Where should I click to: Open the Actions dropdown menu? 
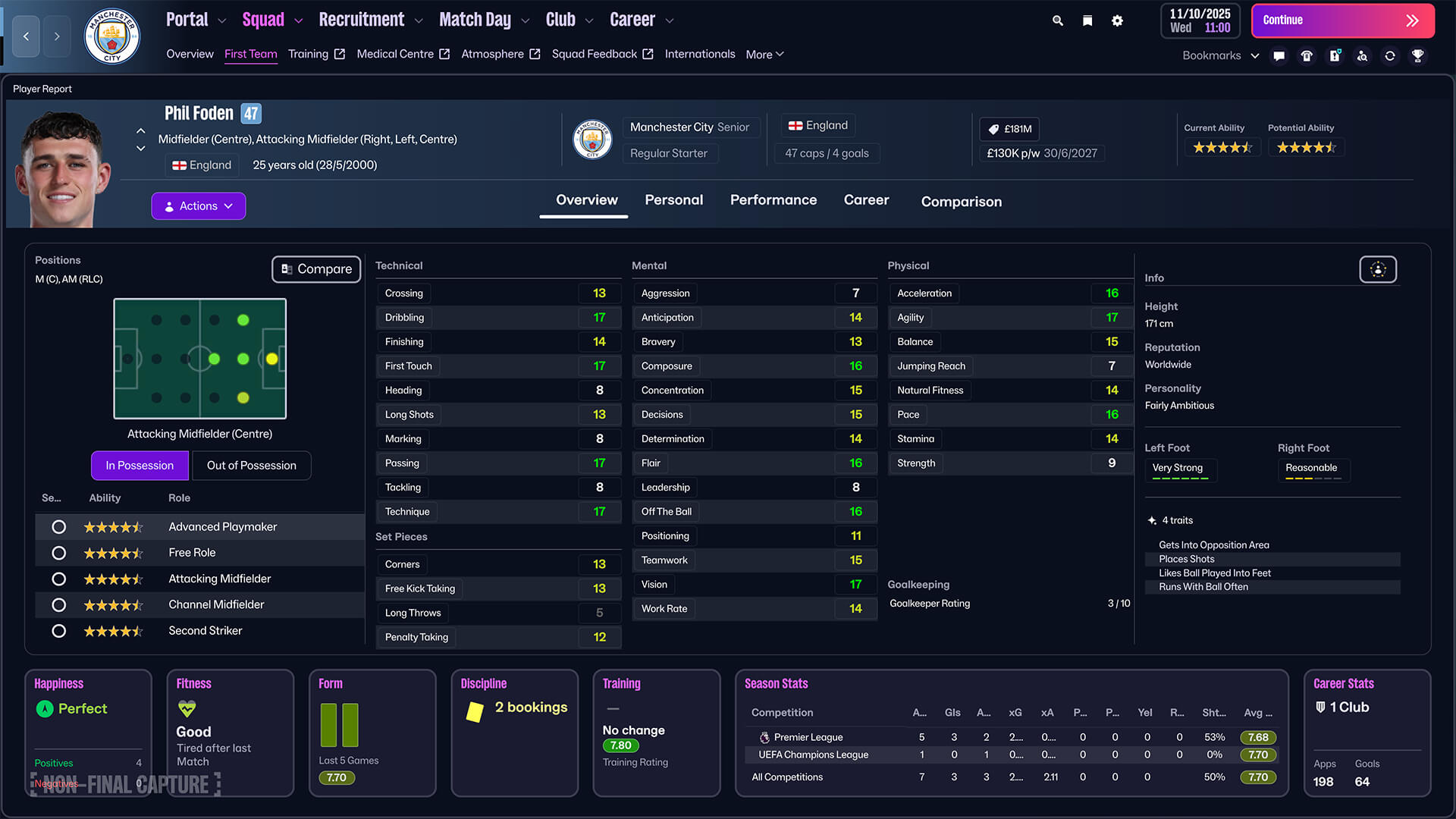point(198,206)
